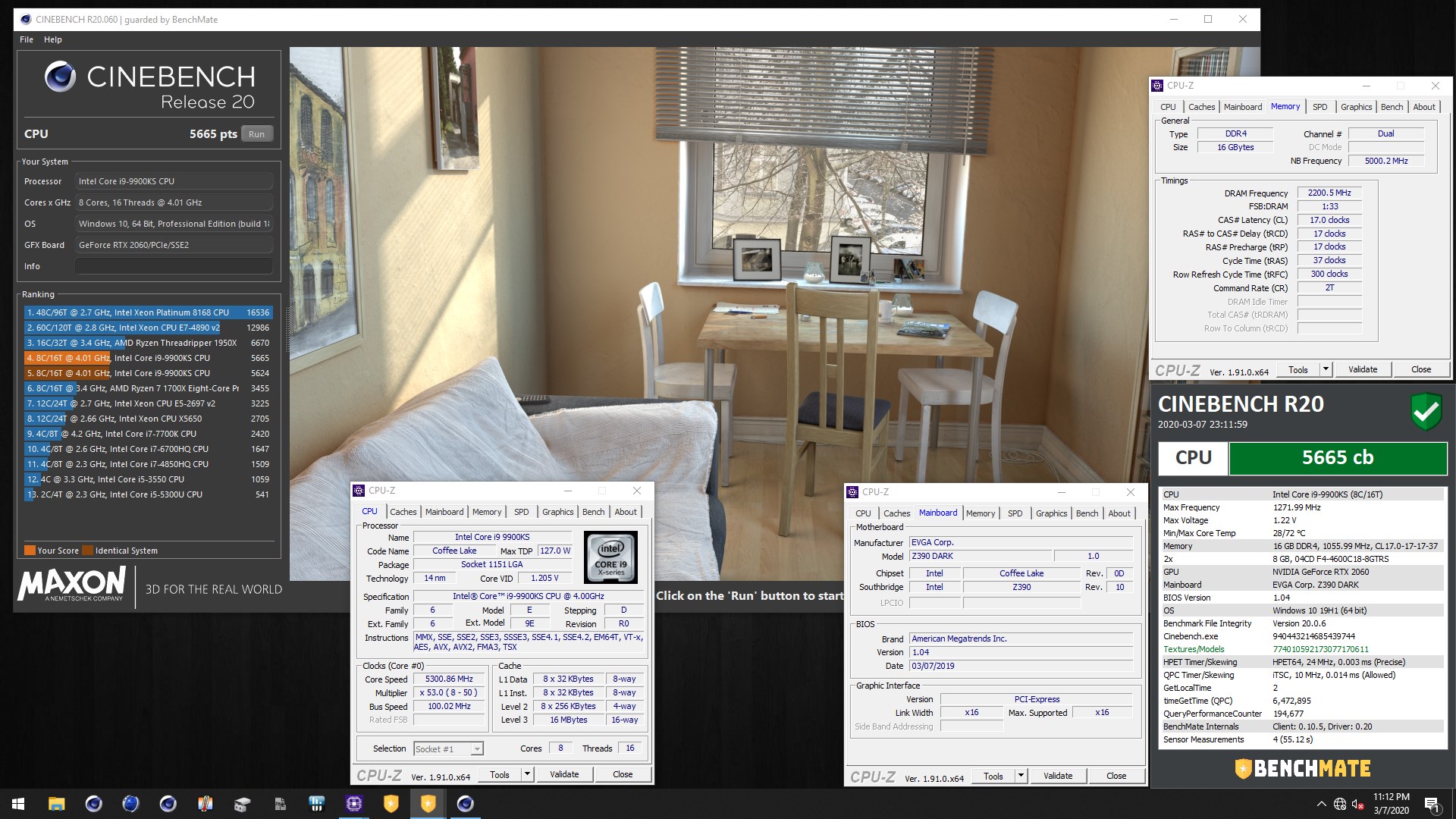This screenshot has height=819, width=1456.
Task: Expand Tools dropdown arrow in Mainboard CPU-Z
Action: click(1021, 776)
